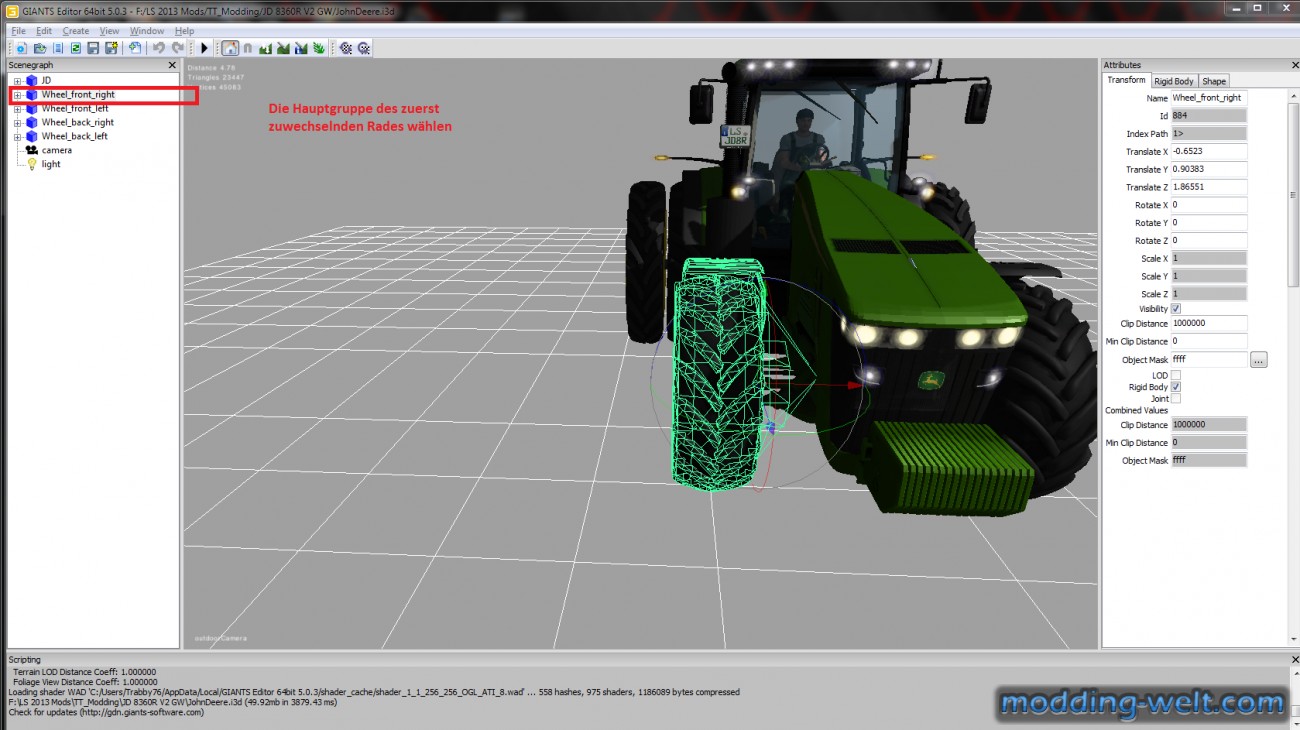Click the Object Mask browse button
This screenshot has height=730, width=1300.
click(1258, 359)
